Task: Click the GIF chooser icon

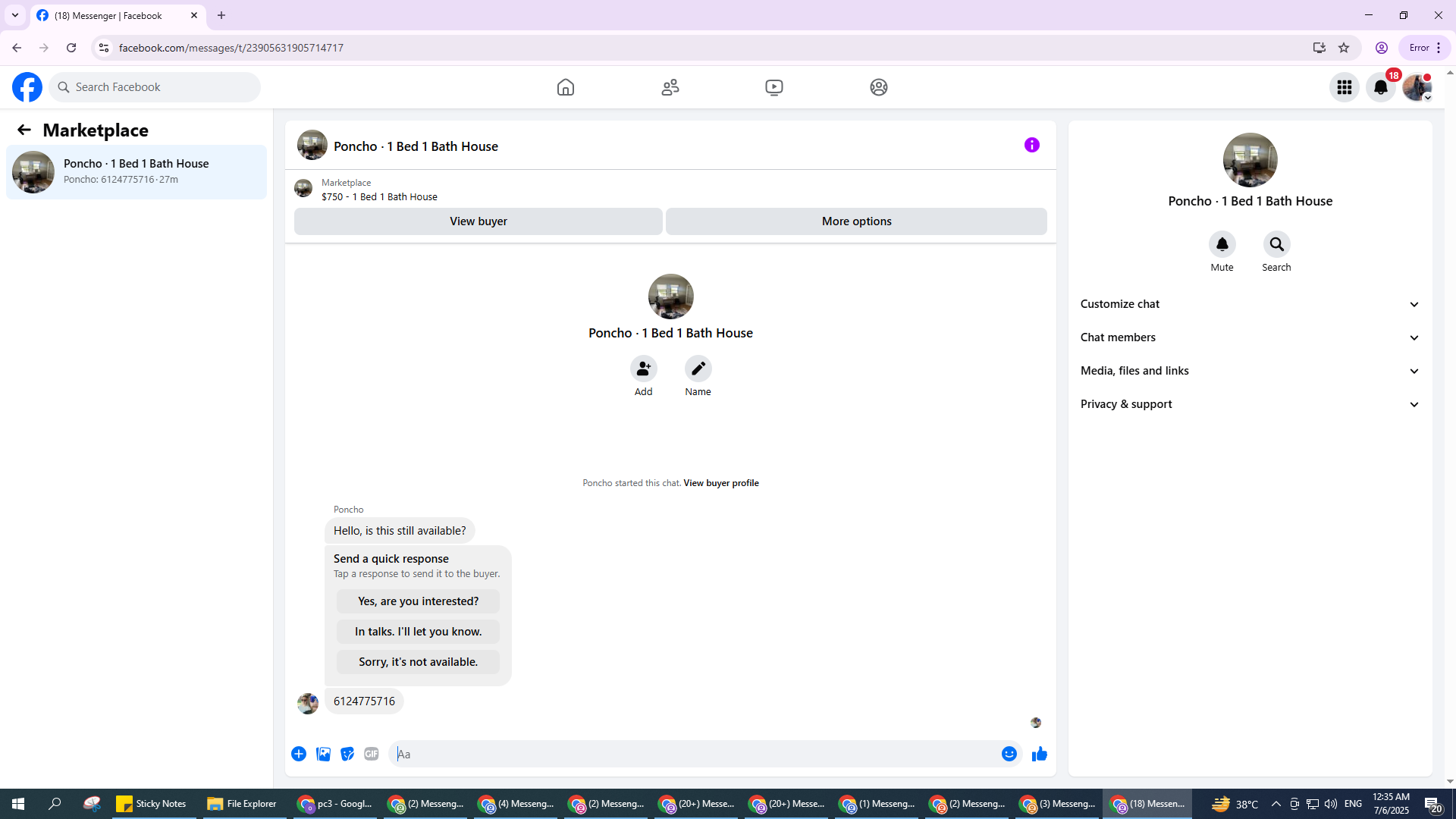Action: pyautogui.click(x=371, y=754)
